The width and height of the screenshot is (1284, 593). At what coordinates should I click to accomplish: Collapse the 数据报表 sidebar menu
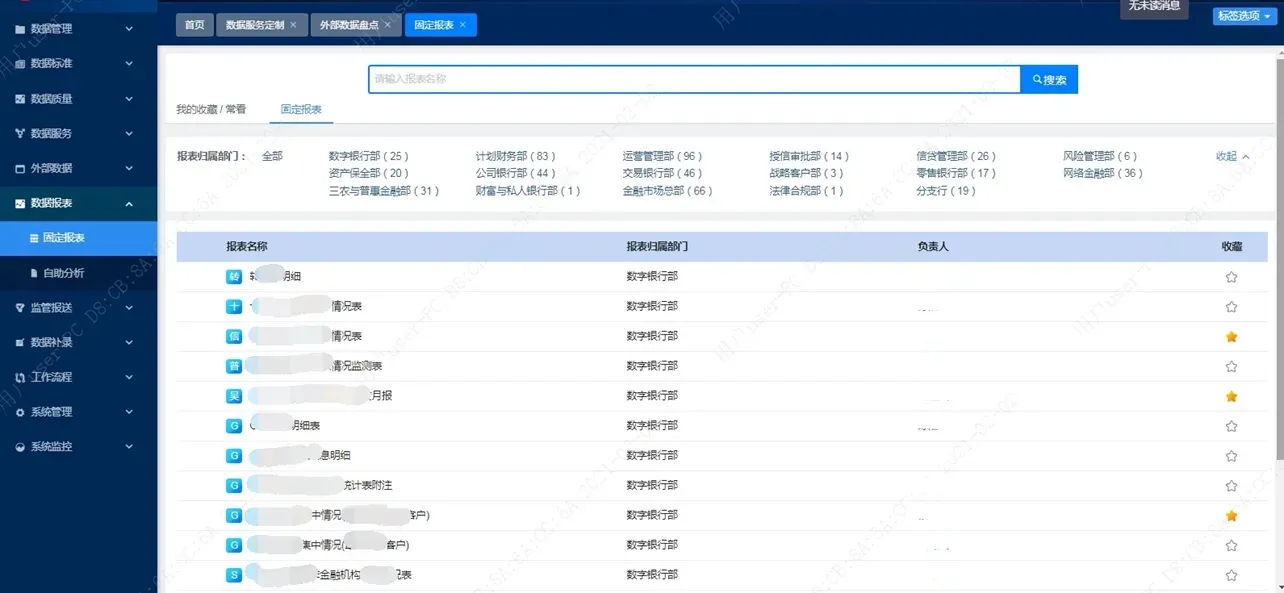point(129,203)
